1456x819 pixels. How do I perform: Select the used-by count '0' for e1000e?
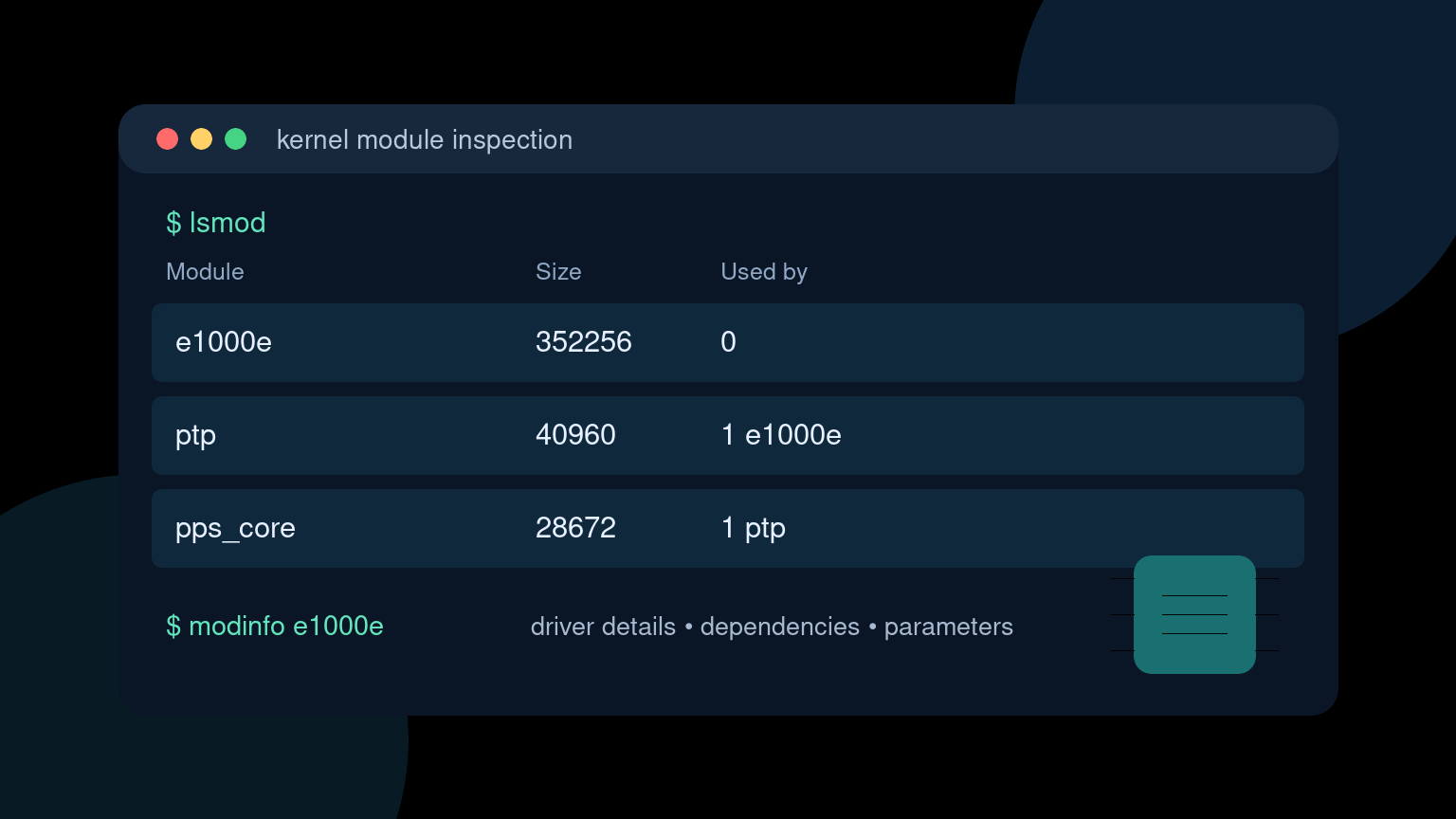(x=728, y=342)
